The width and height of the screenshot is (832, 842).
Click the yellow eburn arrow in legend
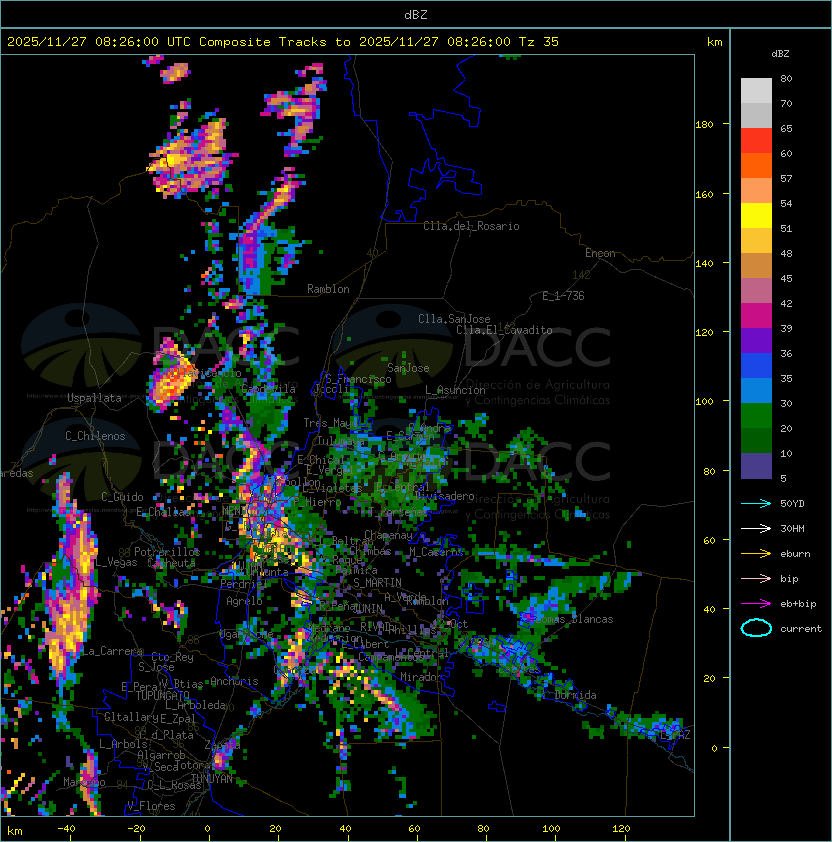point(756,554)
